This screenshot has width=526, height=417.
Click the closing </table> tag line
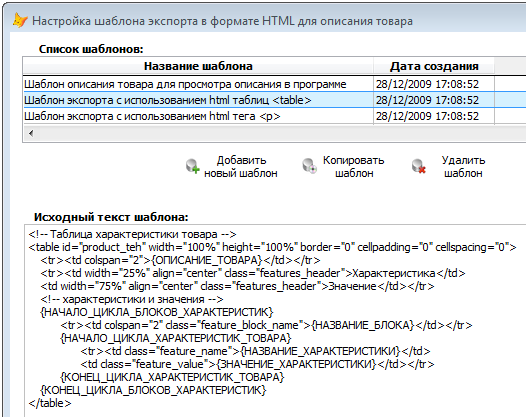coord(50,403)
